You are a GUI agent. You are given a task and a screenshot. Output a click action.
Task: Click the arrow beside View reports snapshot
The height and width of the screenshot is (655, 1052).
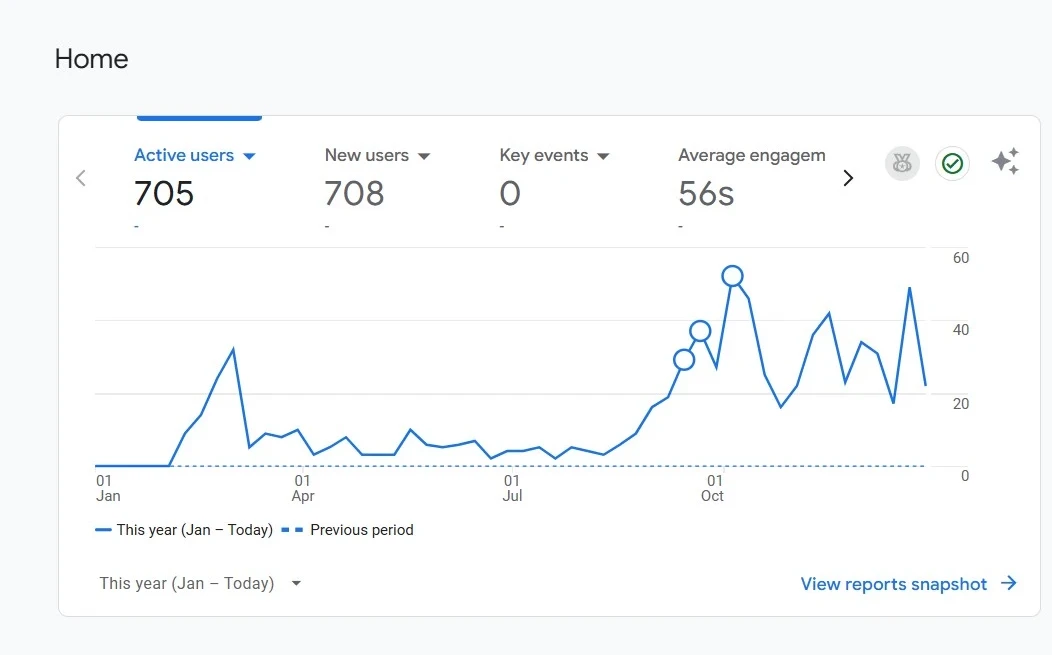1009,583
